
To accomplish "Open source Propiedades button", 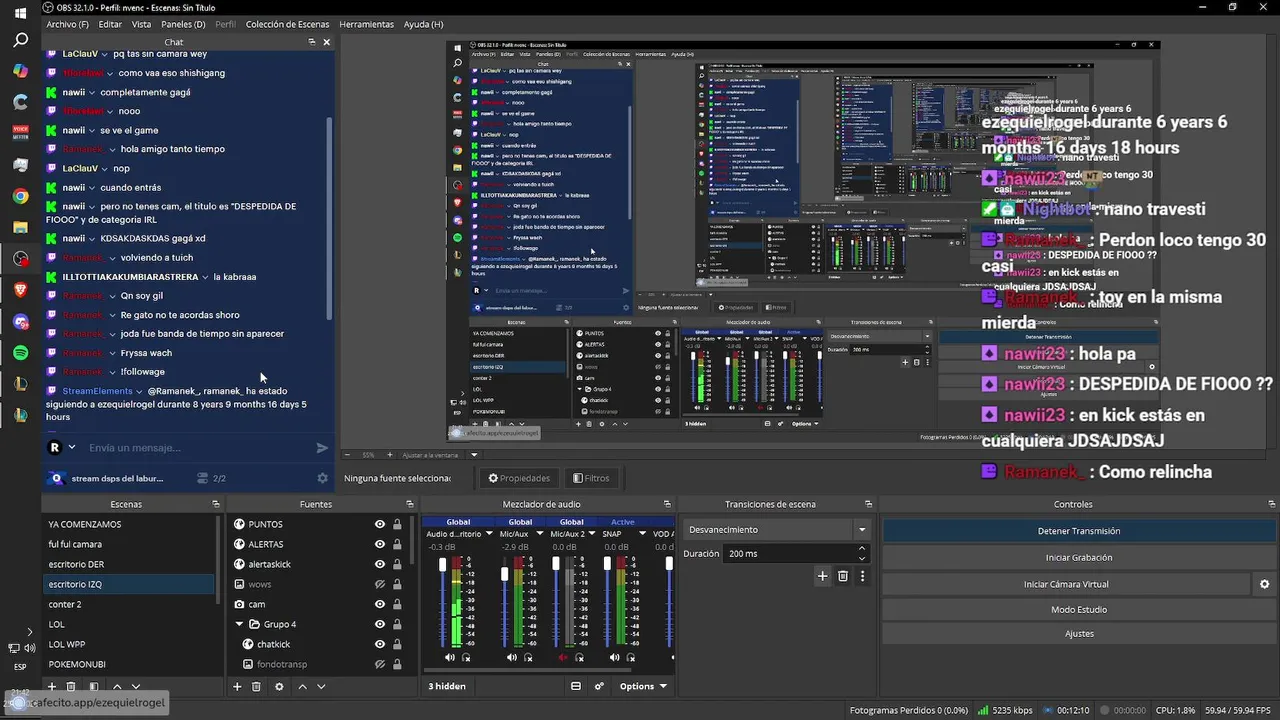I will pos(520,478).
